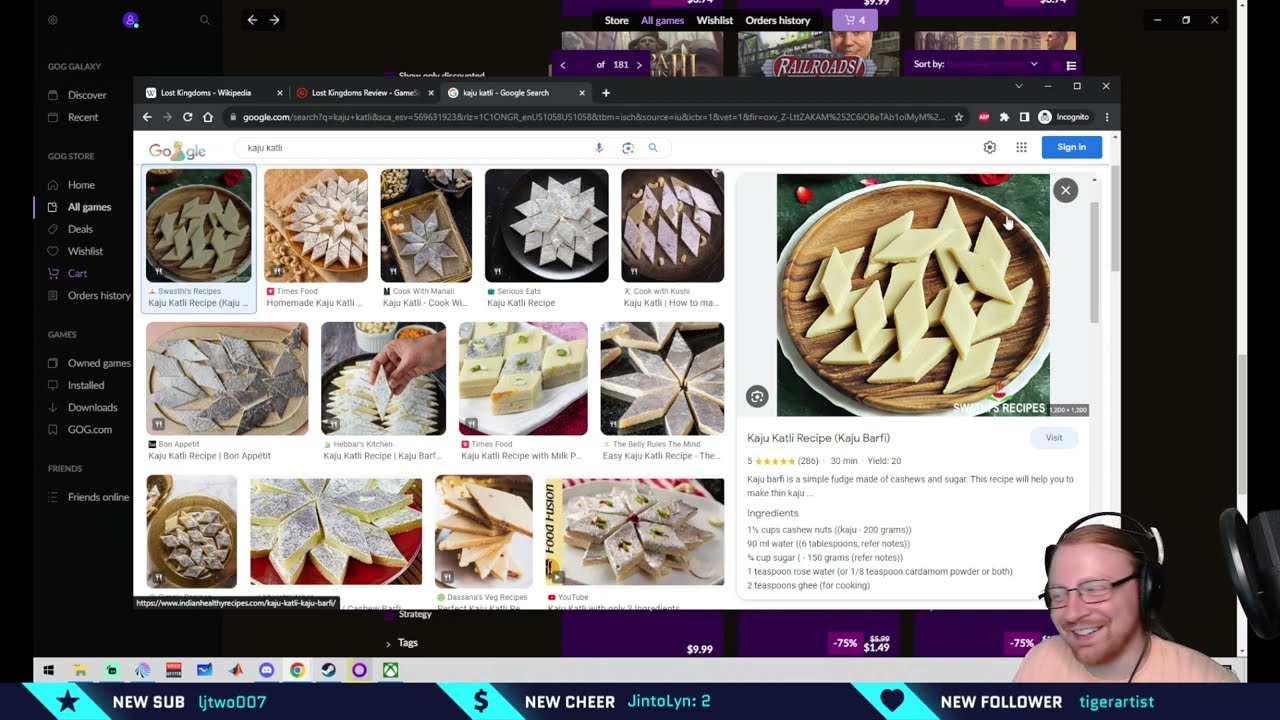Image resolution: width=1280 pixels, height=720 pixels.
Task: Open the GOG Galaxy user profile avatar
Action: tap(130, 20)
